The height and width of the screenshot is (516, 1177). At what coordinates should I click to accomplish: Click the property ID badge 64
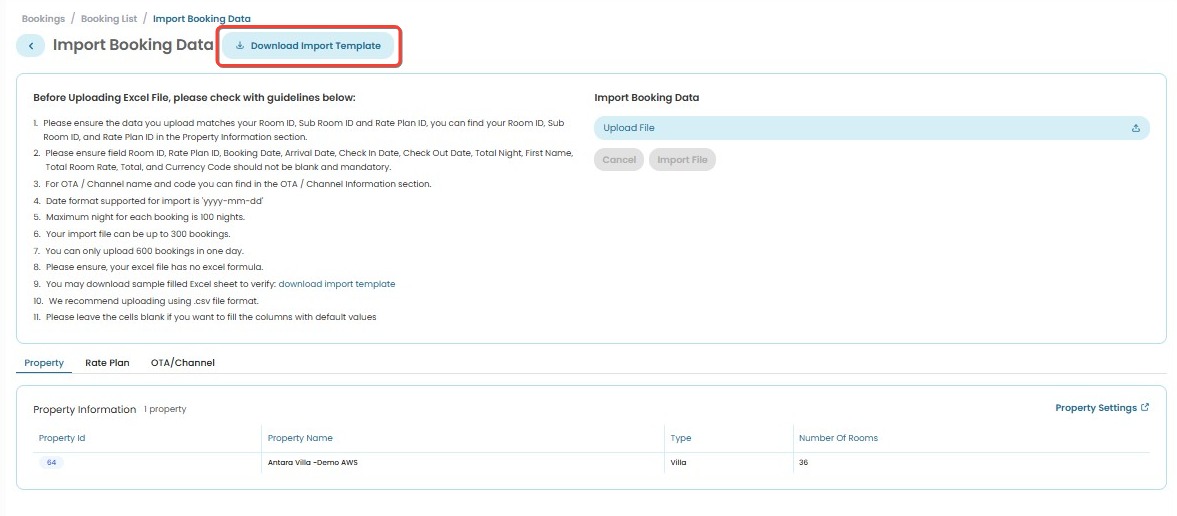click(51, 463)
